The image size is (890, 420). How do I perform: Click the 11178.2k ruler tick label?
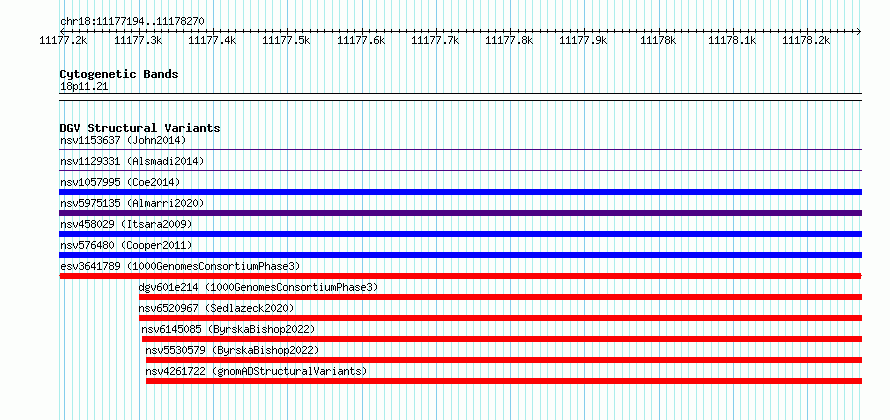pyautogui.click(x=807, y=40)
